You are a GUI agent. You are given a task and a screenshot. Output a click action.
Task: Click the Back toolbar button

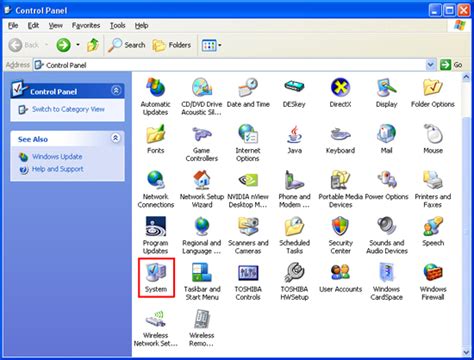point(24,45)
